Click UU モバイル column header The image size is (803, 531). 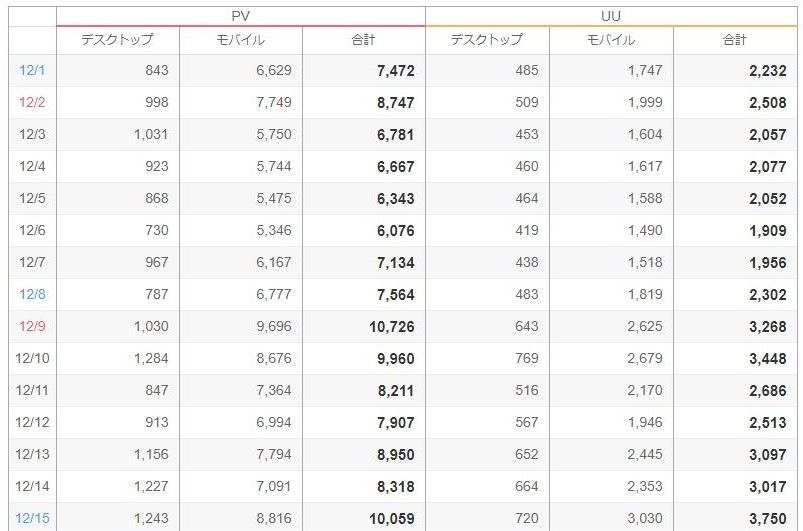[x=611, y=40]
